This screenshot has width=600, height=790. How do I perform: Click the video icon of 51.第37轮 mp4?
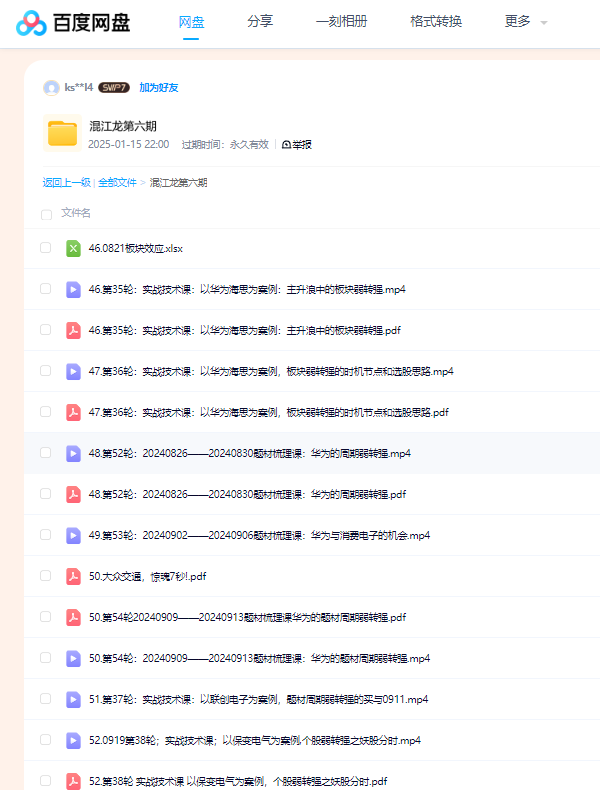point(74,699)
